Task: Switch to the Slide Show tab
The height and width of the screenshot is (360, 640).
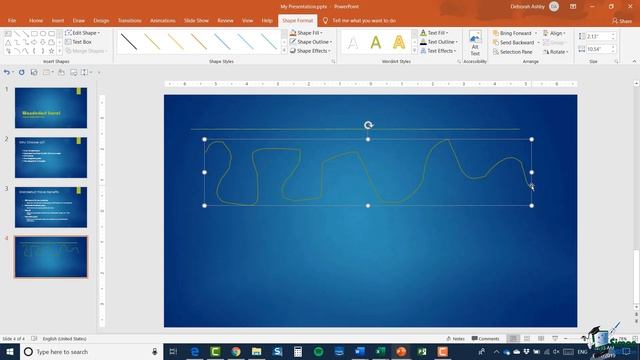Action: (196, 20)
